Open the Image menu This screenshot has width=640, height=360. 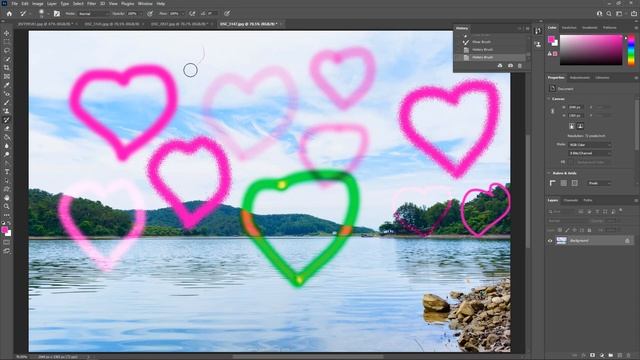[x=38, y=3]
